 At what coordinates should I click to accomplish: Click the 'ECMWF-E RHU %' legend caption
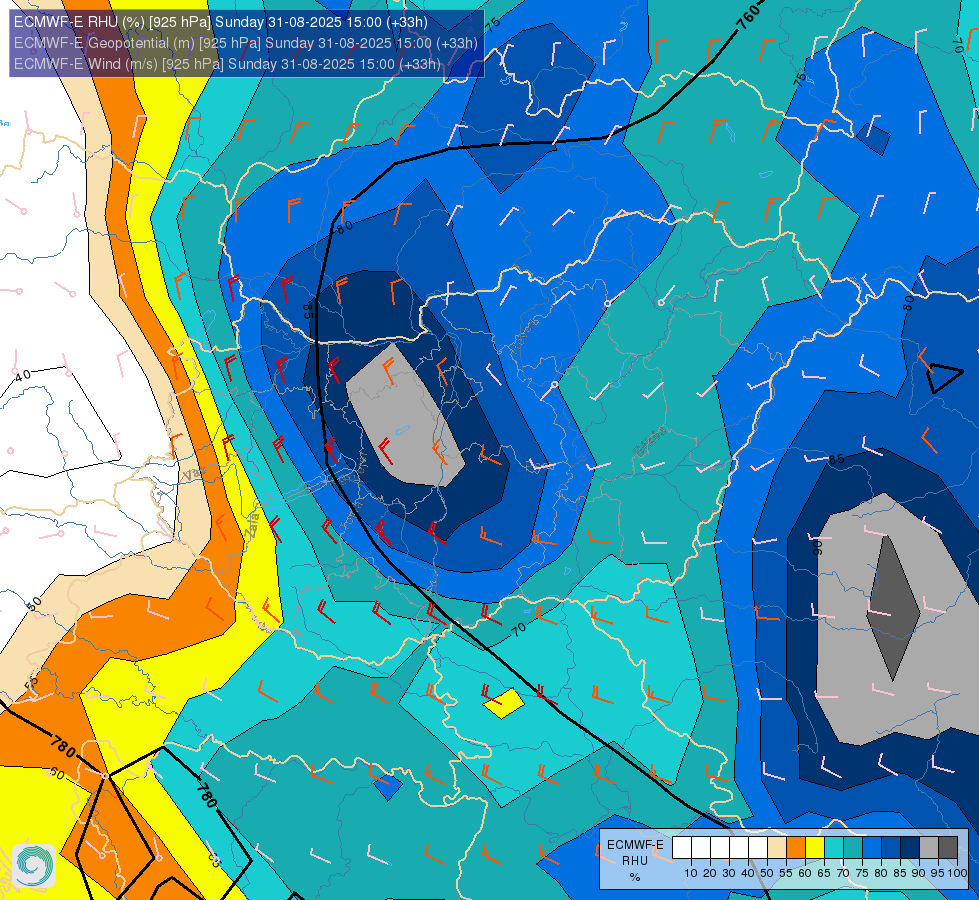click(x=635, y=861)
